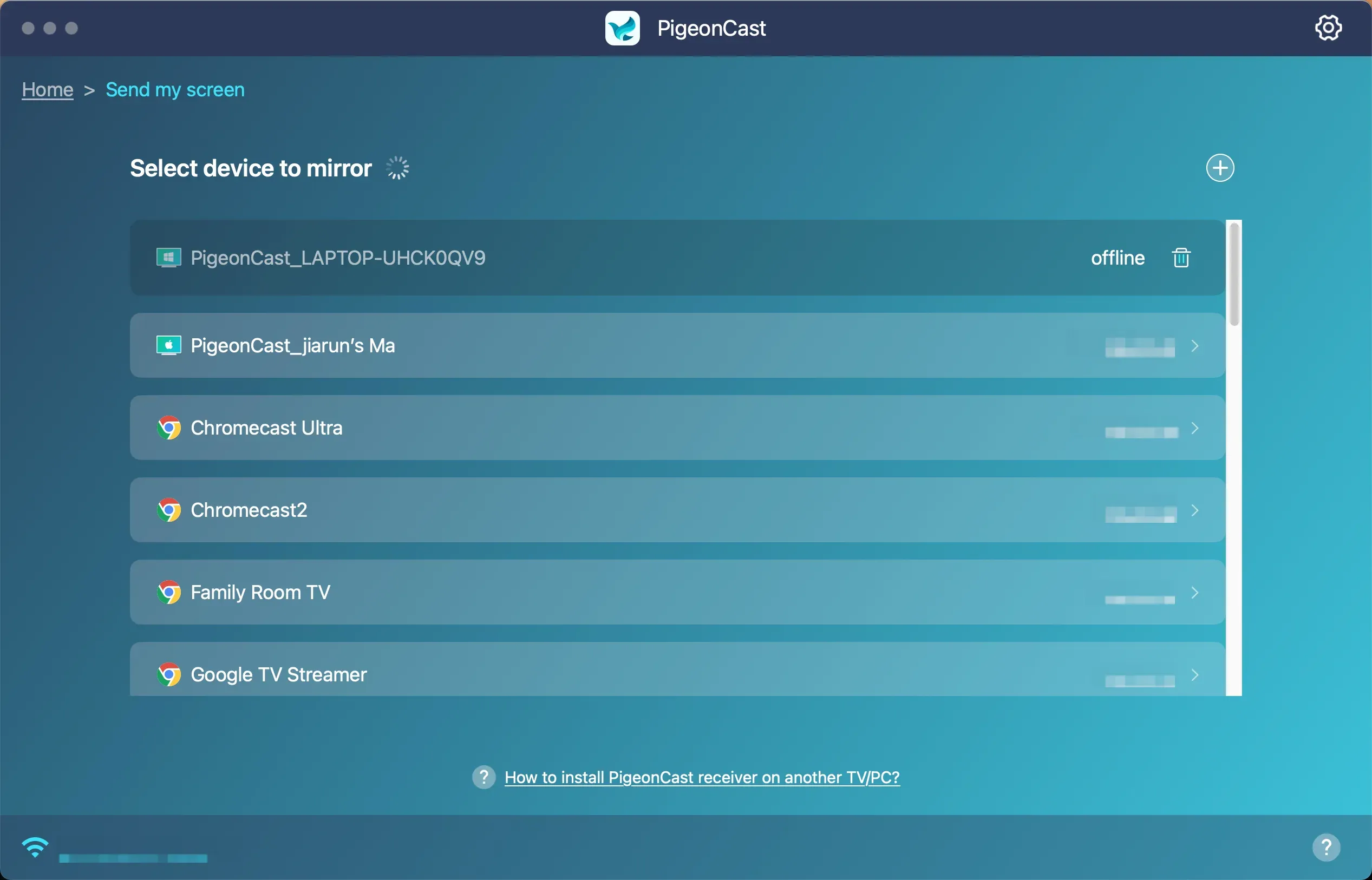This screenshot has width=1372, height=880.
Task: Click the Chrome icon beside Chromecast Ultra
Action: click(168, 428)
